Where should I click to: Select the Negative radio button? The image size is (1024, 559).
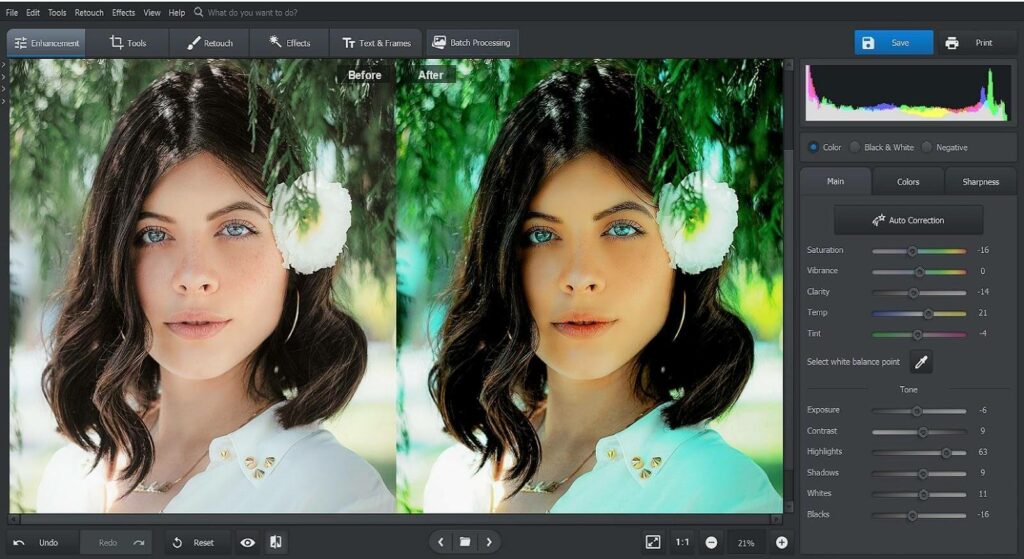927,148
